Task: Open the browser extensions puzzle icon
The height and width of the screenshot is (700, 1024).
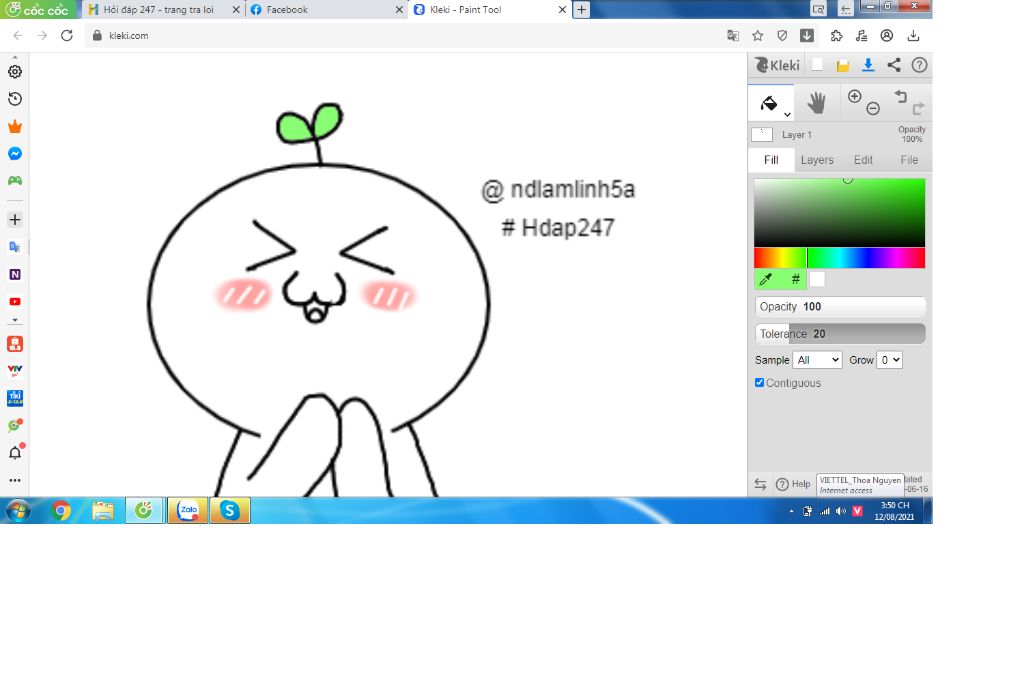Action: pyautogui.click(x=837, y=35)
